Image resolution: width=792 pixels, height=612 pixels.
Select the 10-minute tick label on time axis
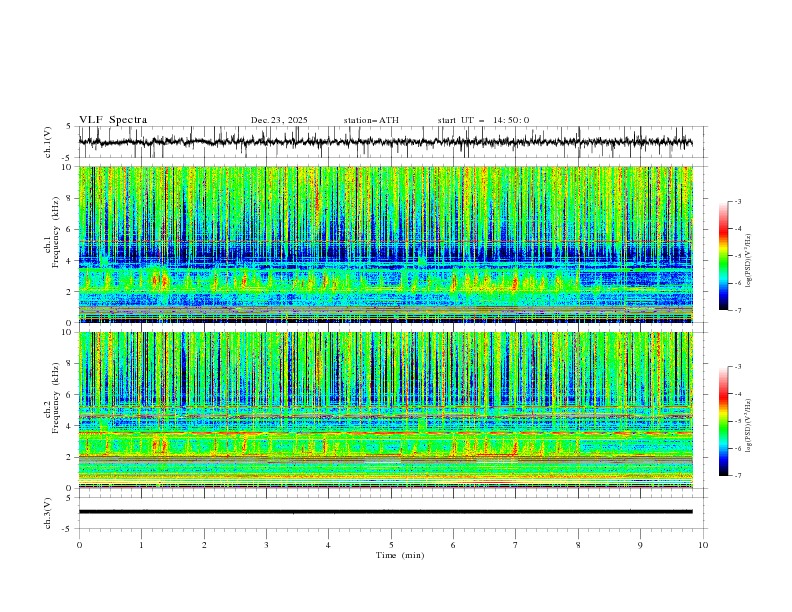tap(702, 544)
